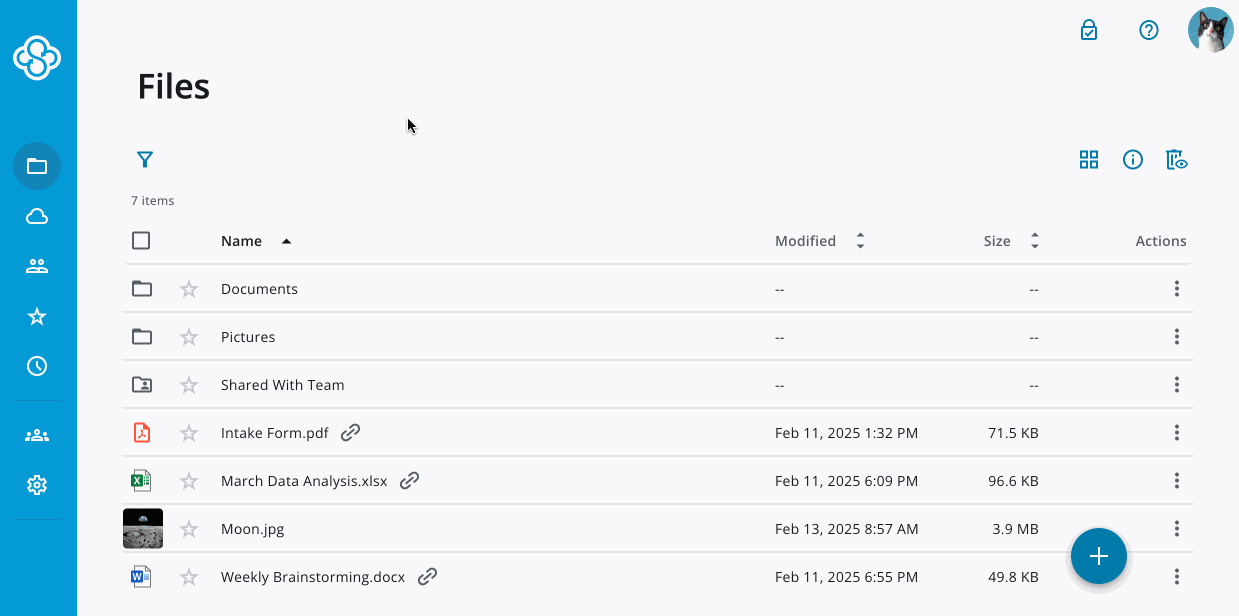This screenshot has width=1239, height=616.
Task: Star the Moon.jpg file
Action: (189, 529)
